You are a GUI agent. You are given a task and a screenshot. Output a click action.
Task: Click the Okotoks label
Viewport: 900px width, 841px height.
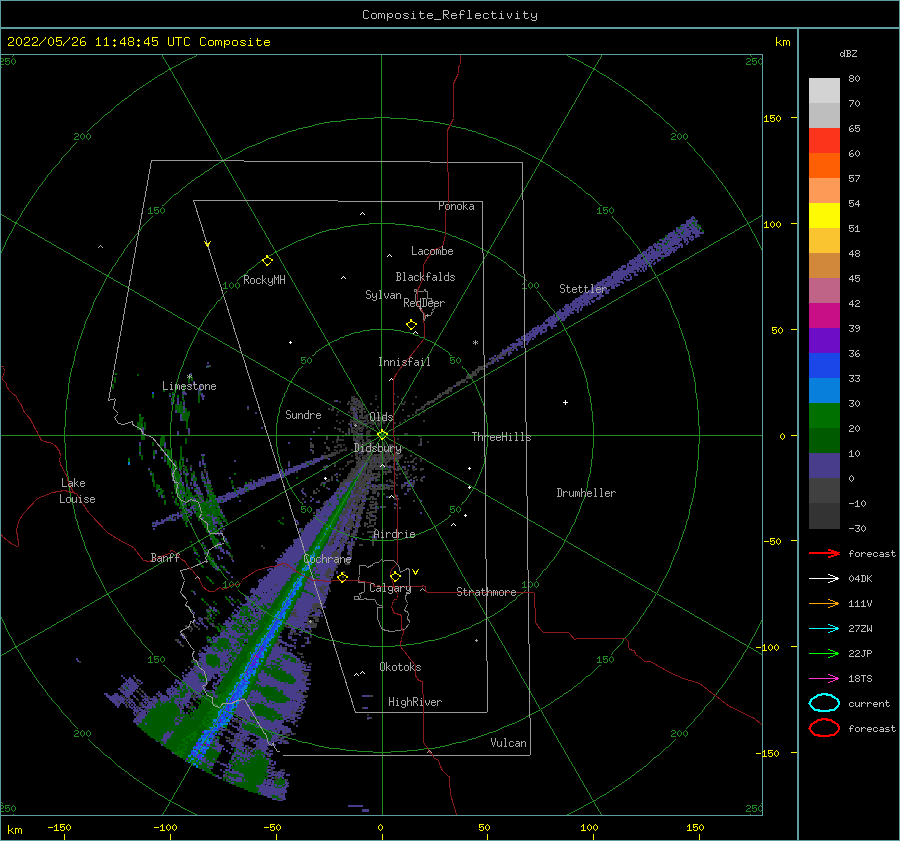click(400, 667)
